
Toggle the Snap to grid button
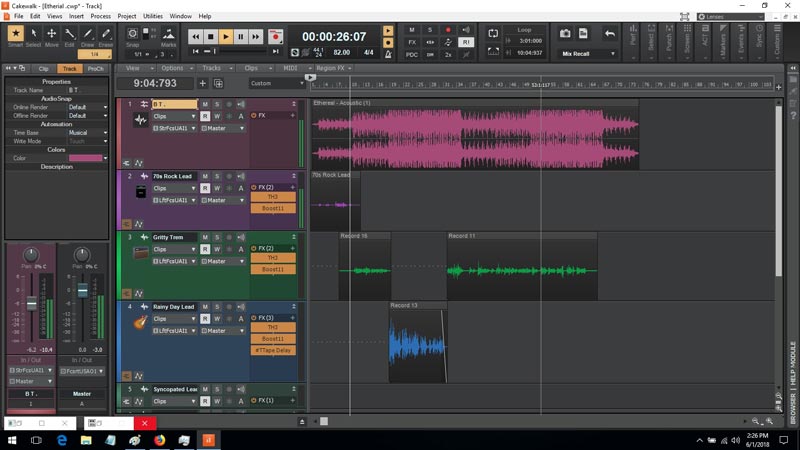[x=133, y=34]
